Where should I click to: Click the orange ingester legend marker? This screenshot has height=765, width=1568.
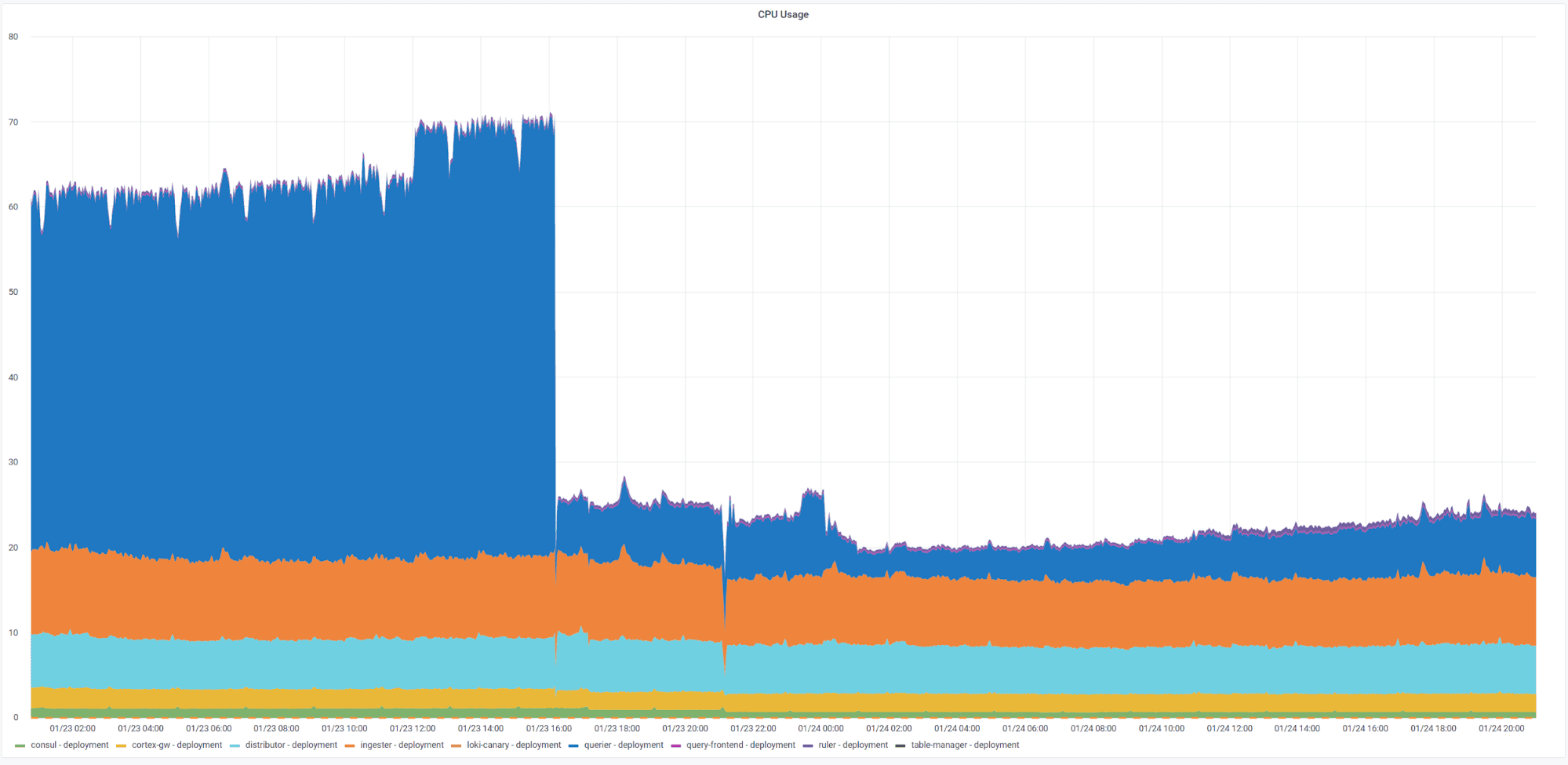(x=351, y=745)
